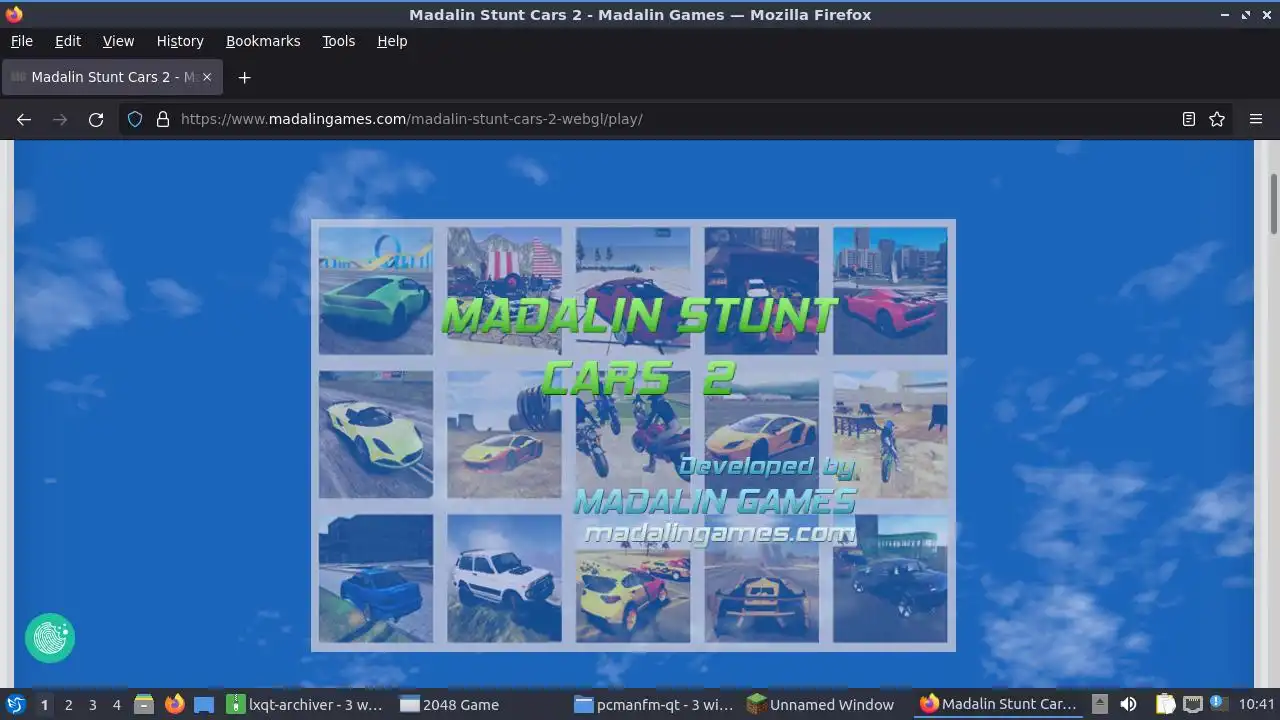1280x720 pixels.
Task: Open tracking protection shield icon
Action: coord(135,119)
